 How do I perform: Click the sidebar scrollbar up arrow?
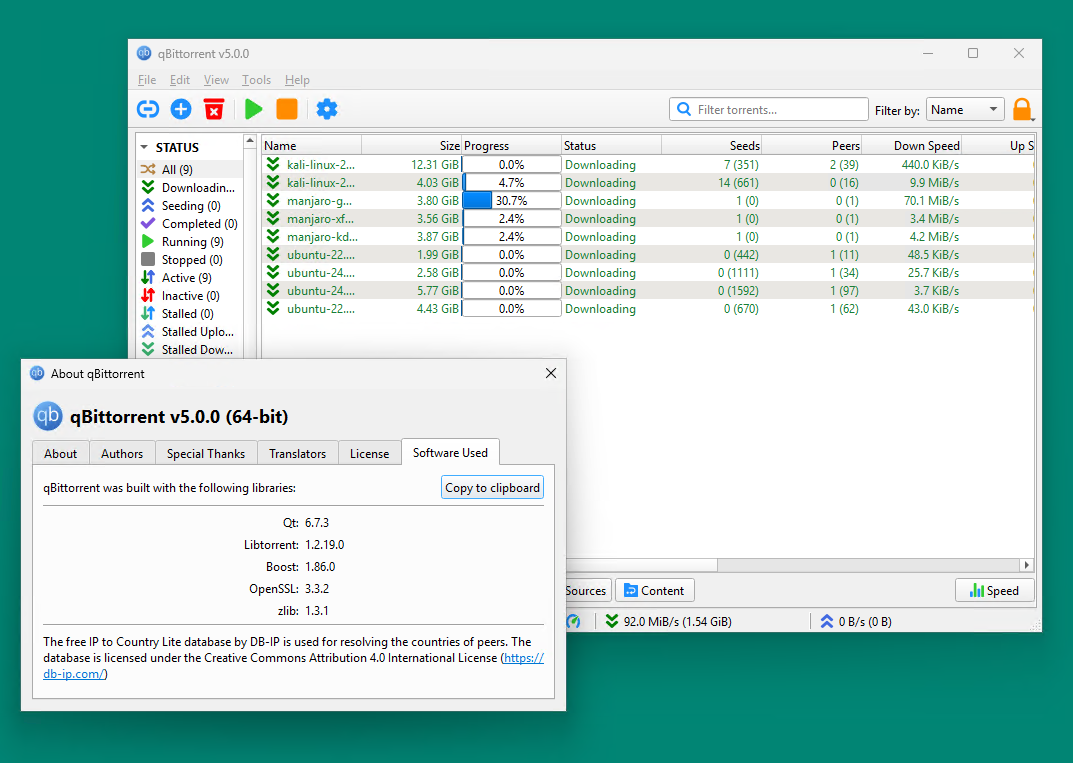250,141
